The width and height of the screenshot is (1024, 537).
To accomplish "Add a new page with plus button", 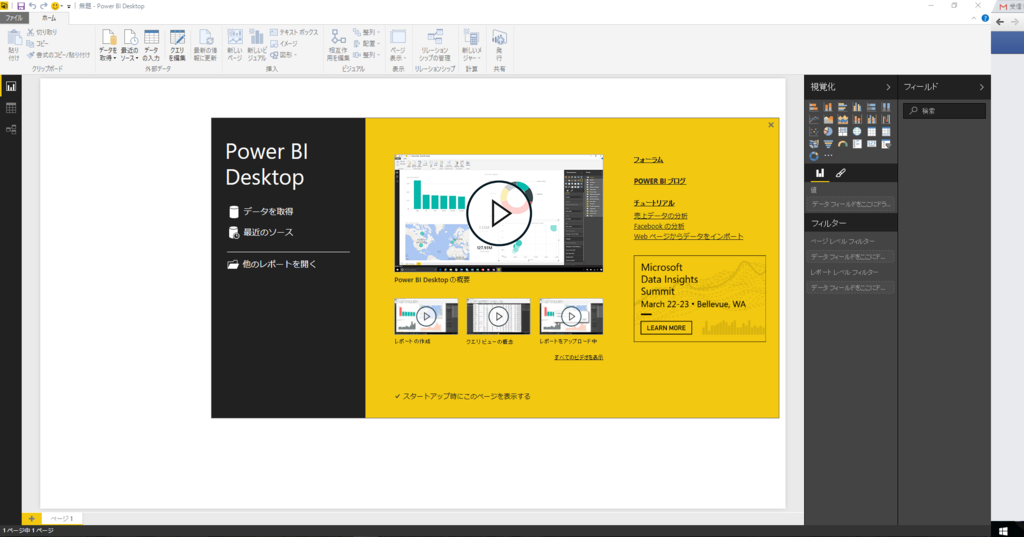I will (31, 519).
